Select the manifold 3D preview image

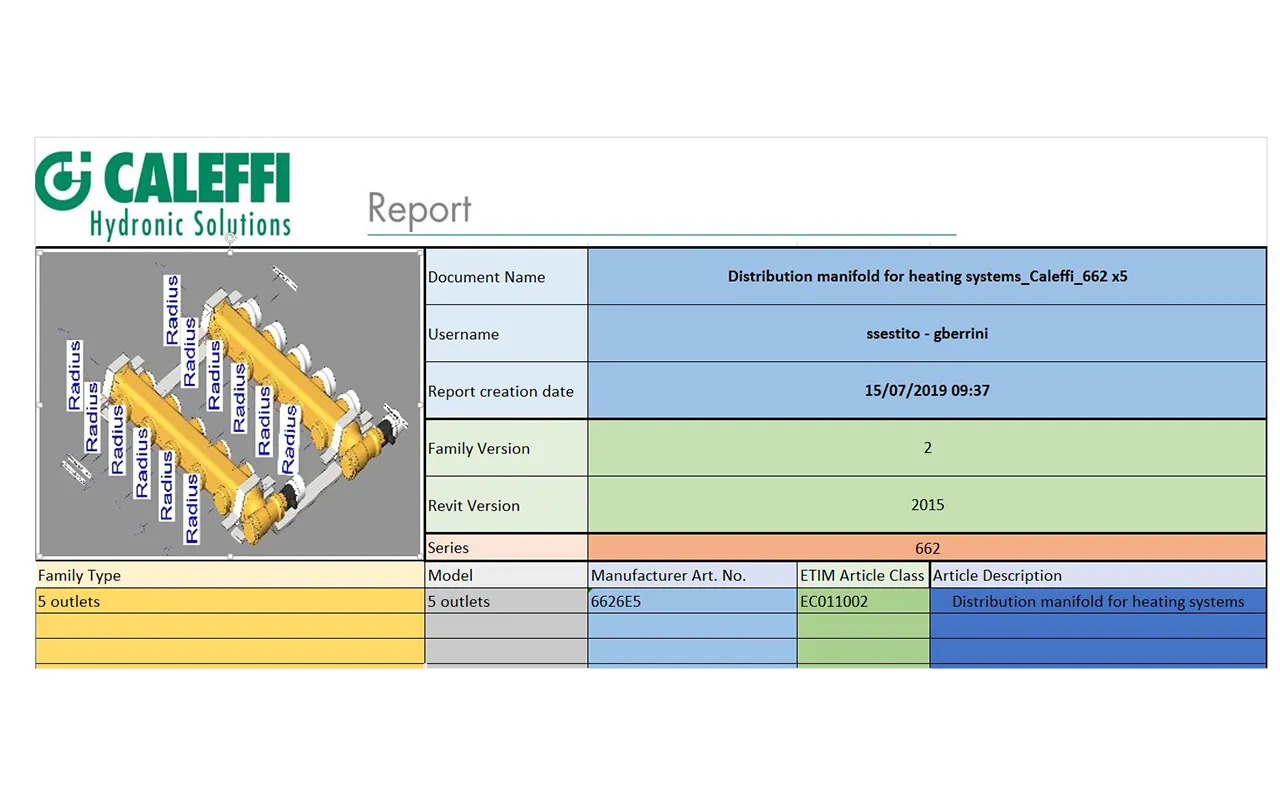[230, 404]
